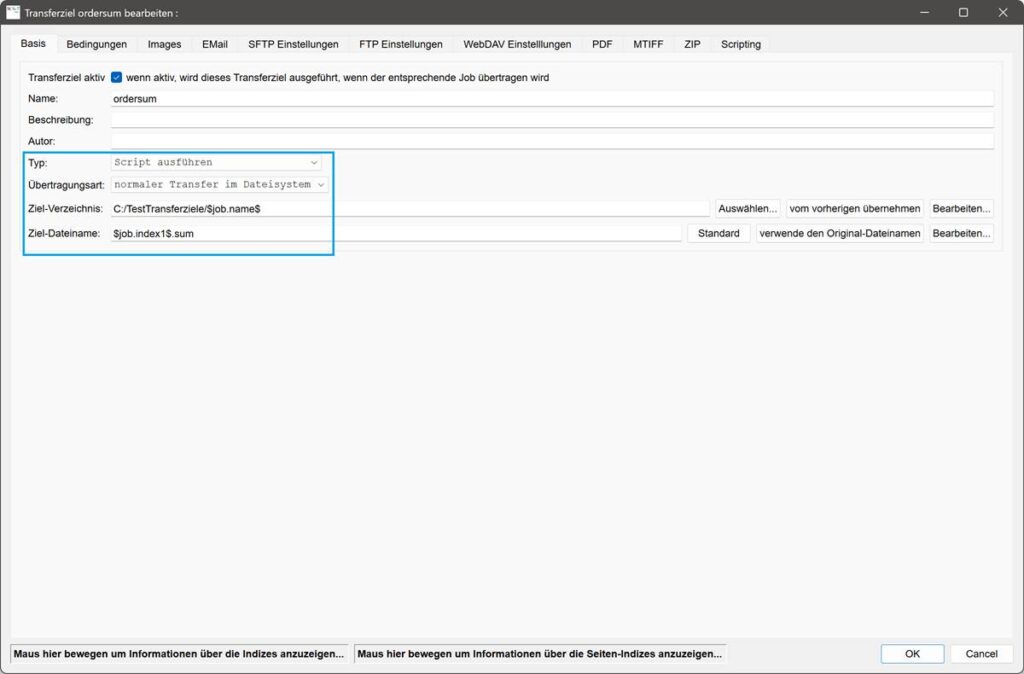Select the SFTP Einstellungen tab
1024x674 pixels.
[293, 44]
